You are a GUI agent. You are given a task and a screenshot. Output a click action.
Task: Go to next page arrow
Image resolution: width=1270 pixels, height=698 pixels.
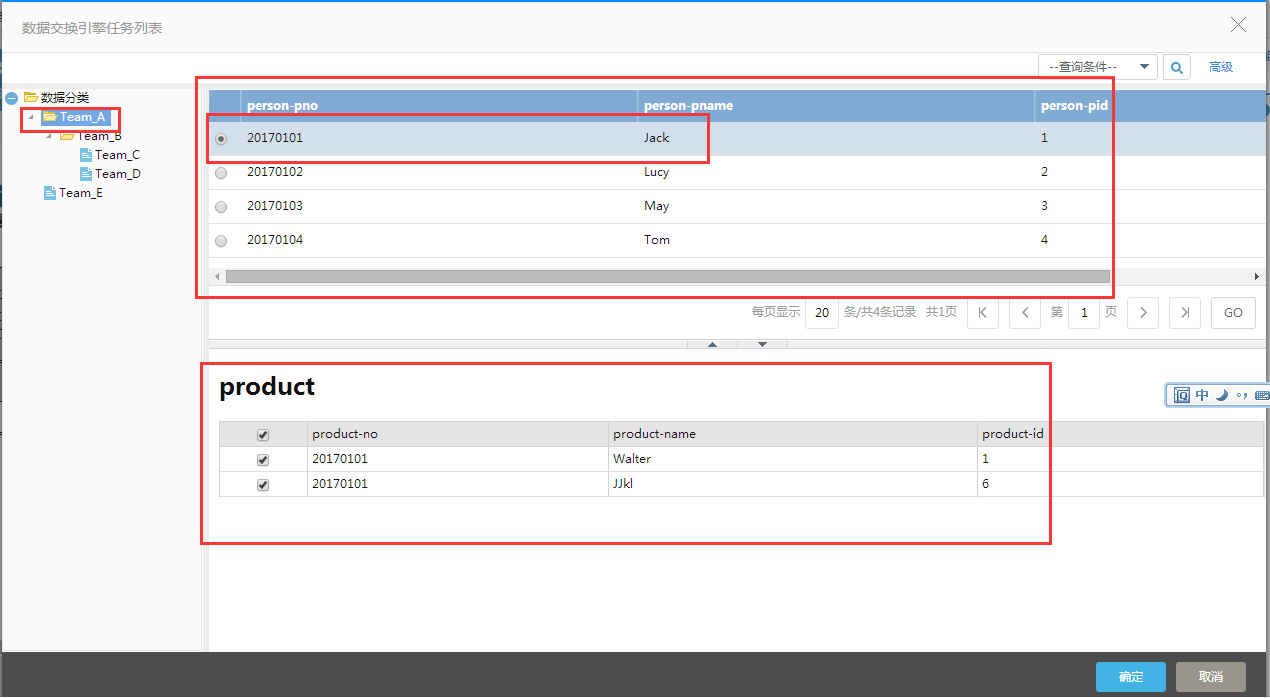pyautogui.click(x=1143, y=313)
